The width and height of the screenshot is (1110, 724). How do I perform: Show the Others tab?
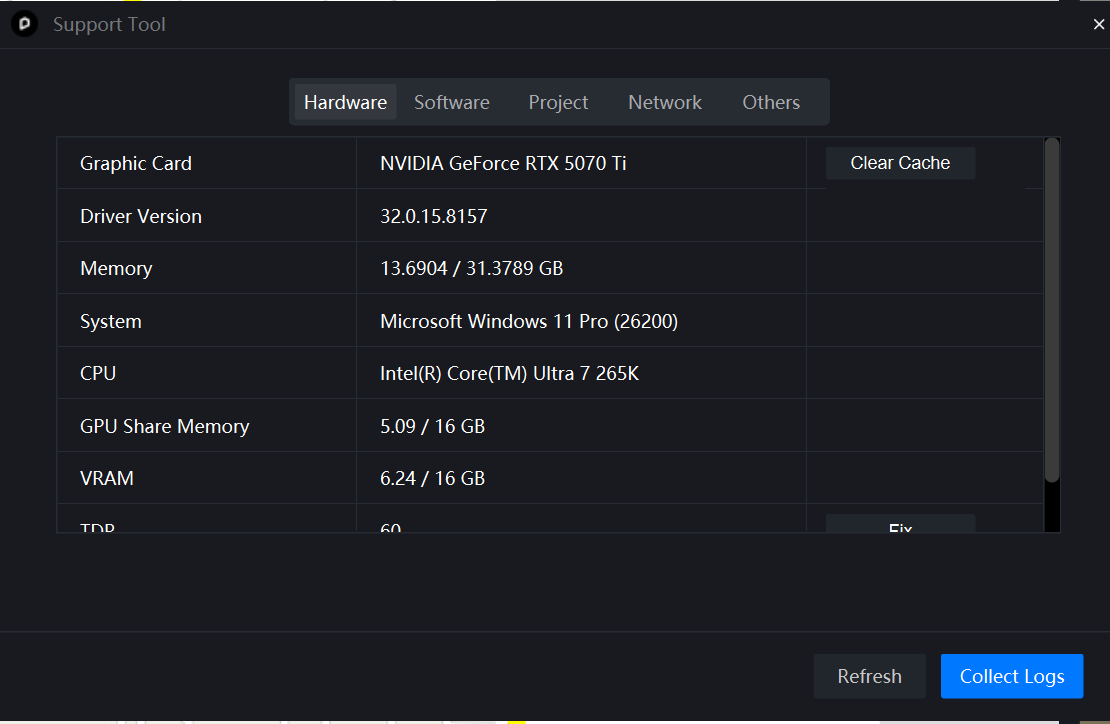[771, 102]
